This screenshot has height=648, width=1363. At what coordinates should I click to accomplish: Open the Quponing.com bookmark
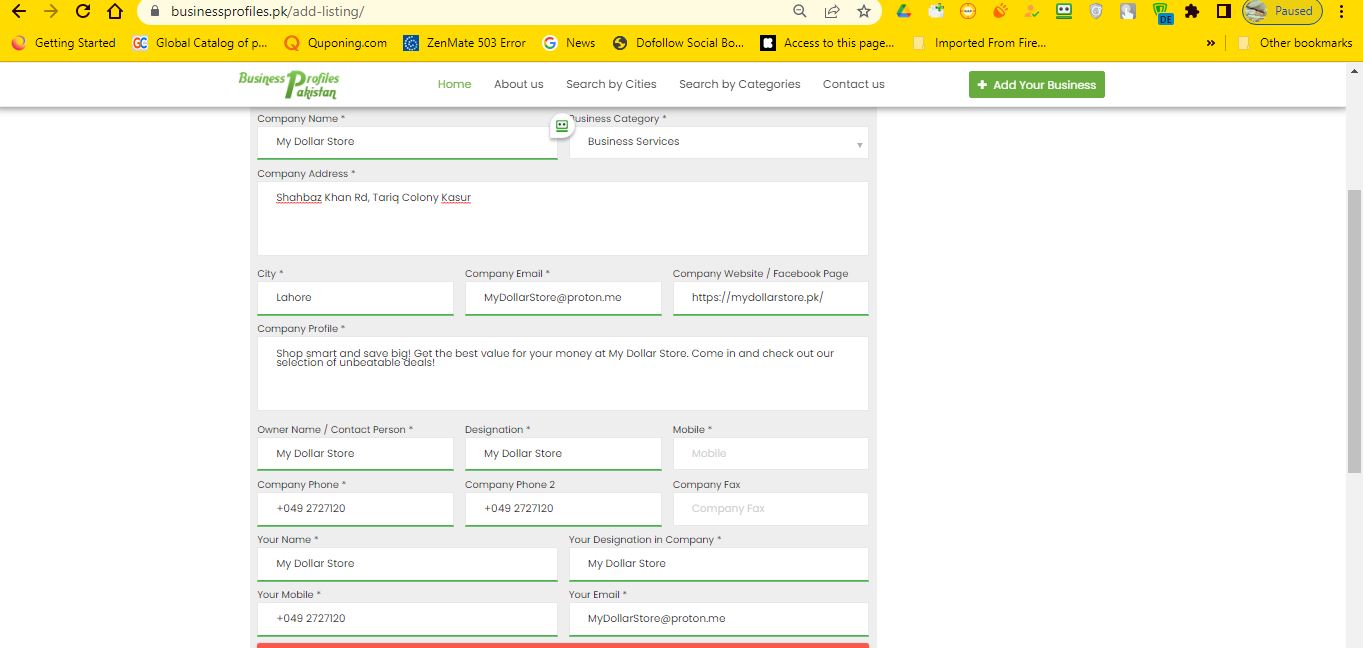click(x=336, y=43)
